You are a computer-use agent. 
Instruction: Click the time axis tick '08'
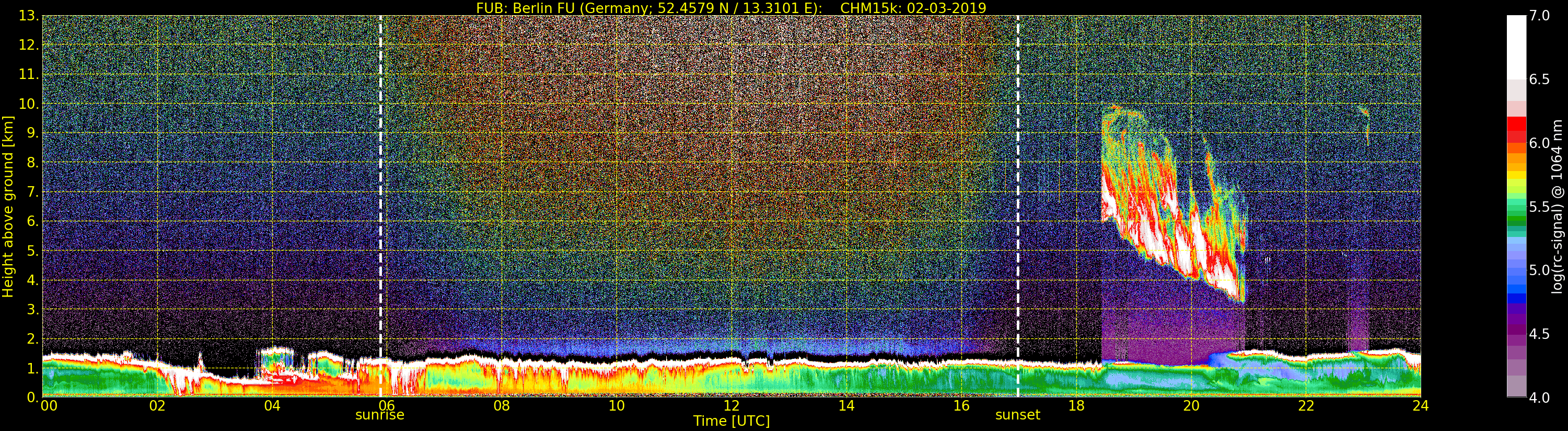click(x=502, y=405)
